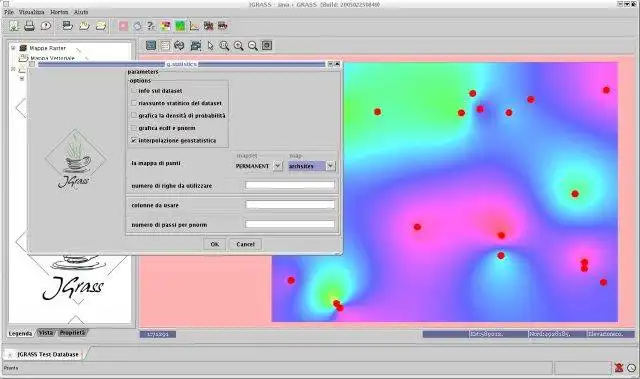This screenshot has width=640, height=379.
Task: Expand the Mappa Raster tree node
Action: pyautogui.click(x=13, y=48)
